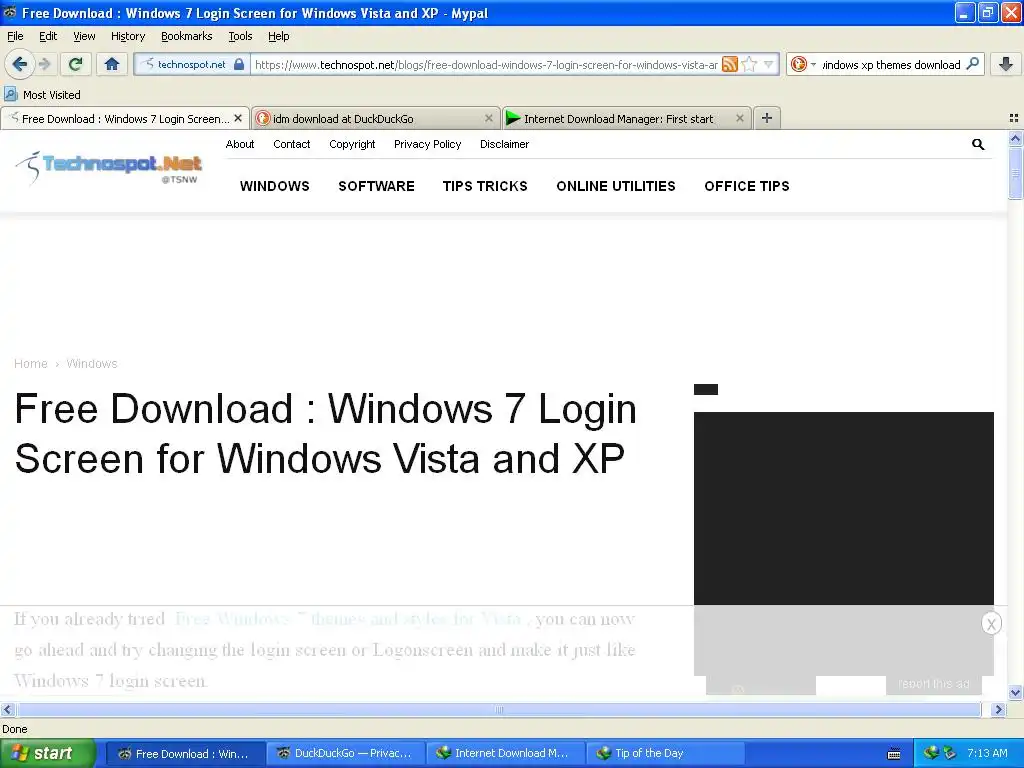Click the Home breadcrumb link
The height and width of the screenshot is (768, 1024).
31,364
